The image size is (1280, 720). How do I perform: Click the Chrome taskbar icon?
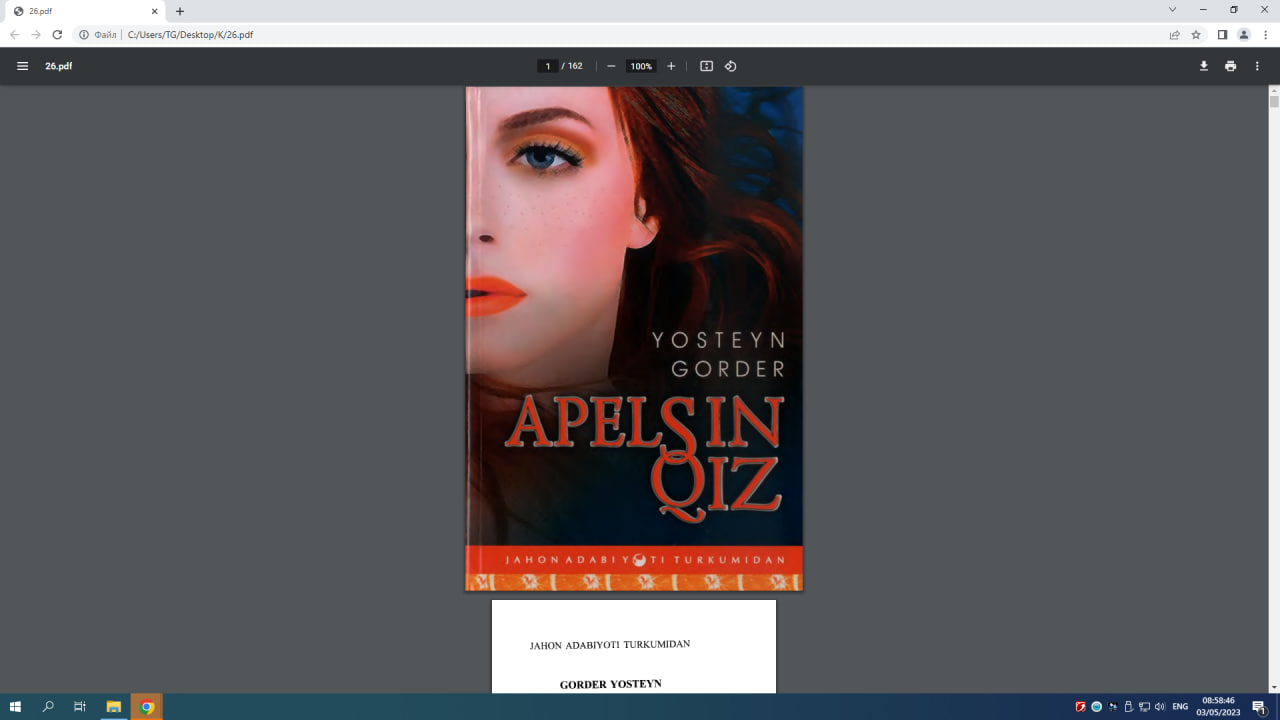click(147, 707)
